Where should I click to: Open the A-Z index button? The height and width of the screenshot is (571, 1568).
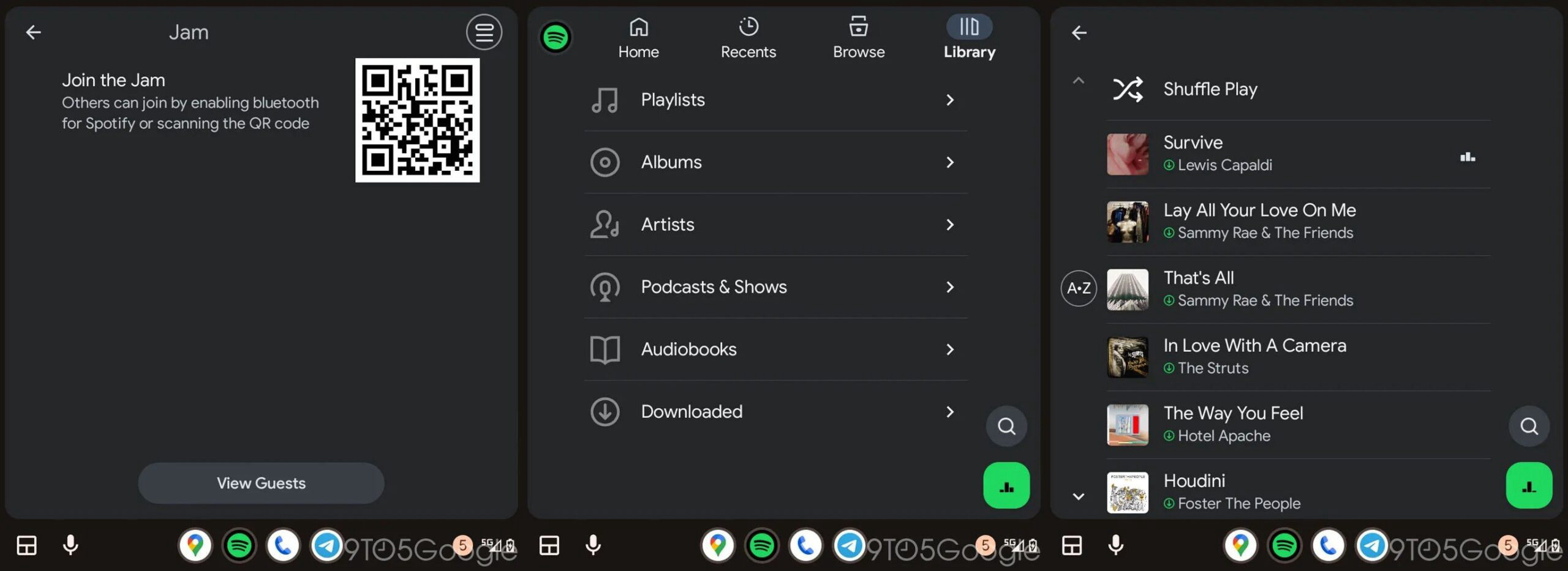[1079, 288]
